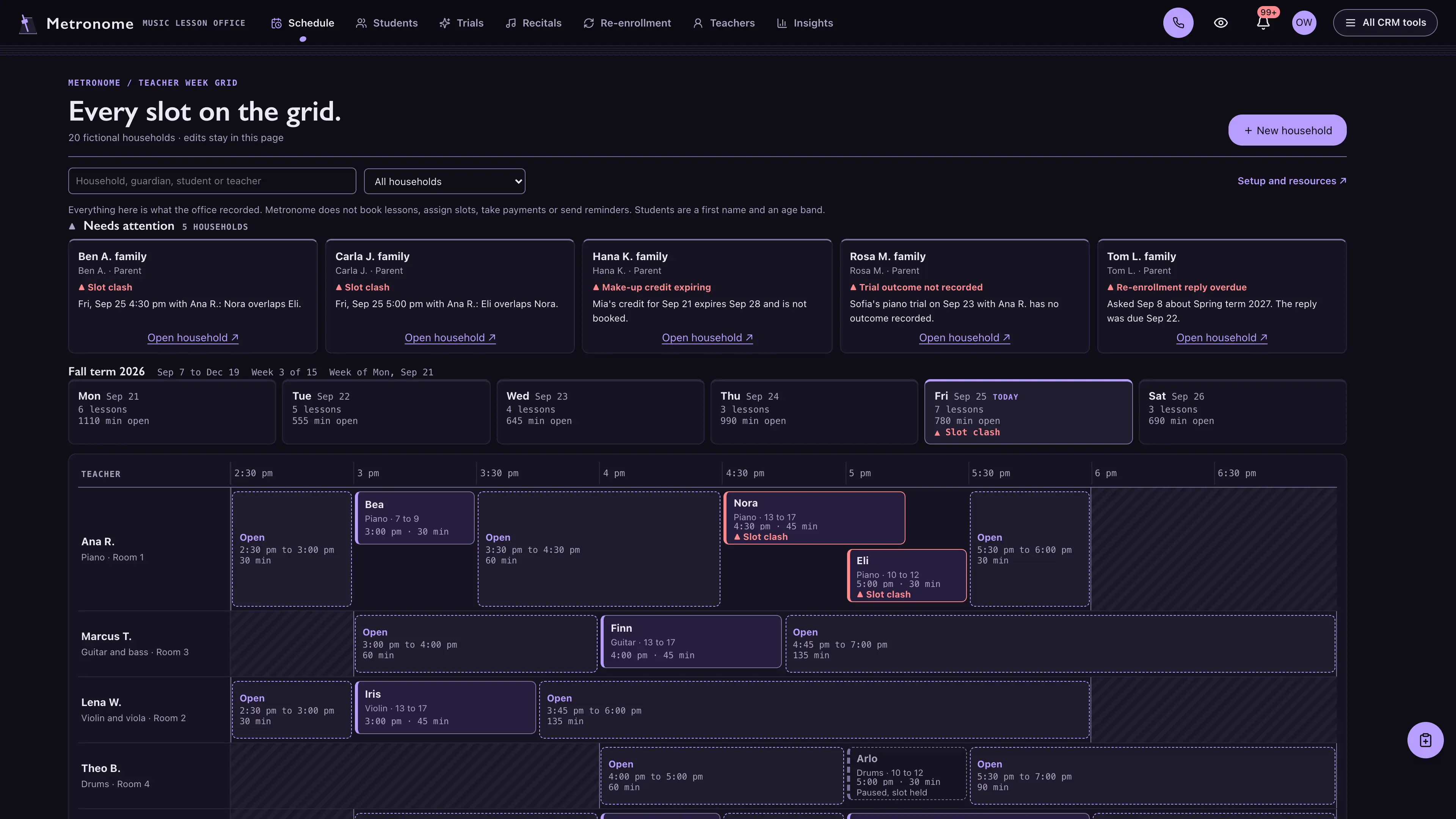Go to the Teachers tab
The width and height of the screenshot is (1456, 819).
[x=724, y=23]
